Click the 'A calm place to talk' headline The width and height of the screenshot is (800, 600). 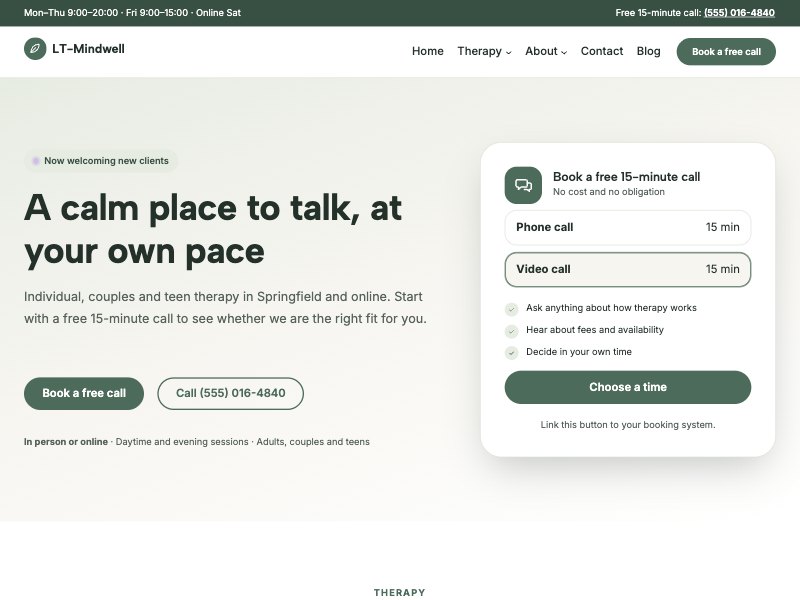pos(213,230)
